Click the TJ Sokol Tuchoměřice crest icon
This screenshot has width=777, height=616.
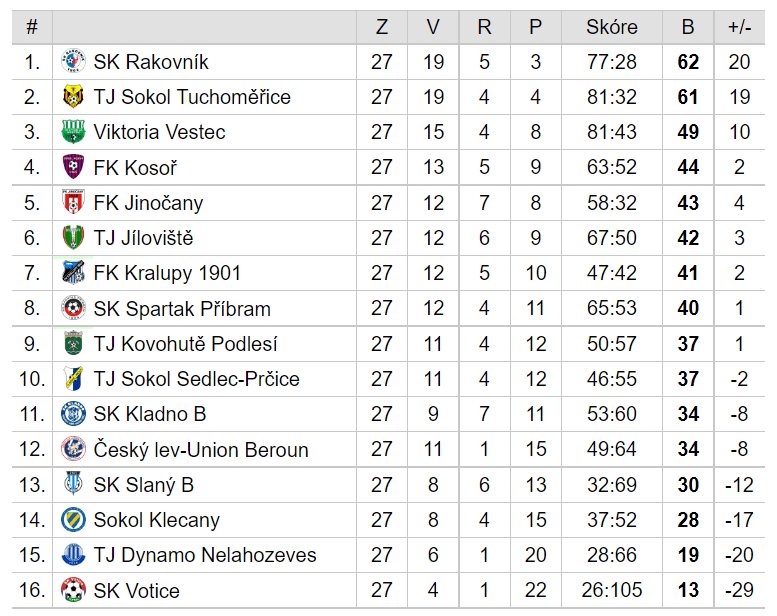click(x=73, y=97)
